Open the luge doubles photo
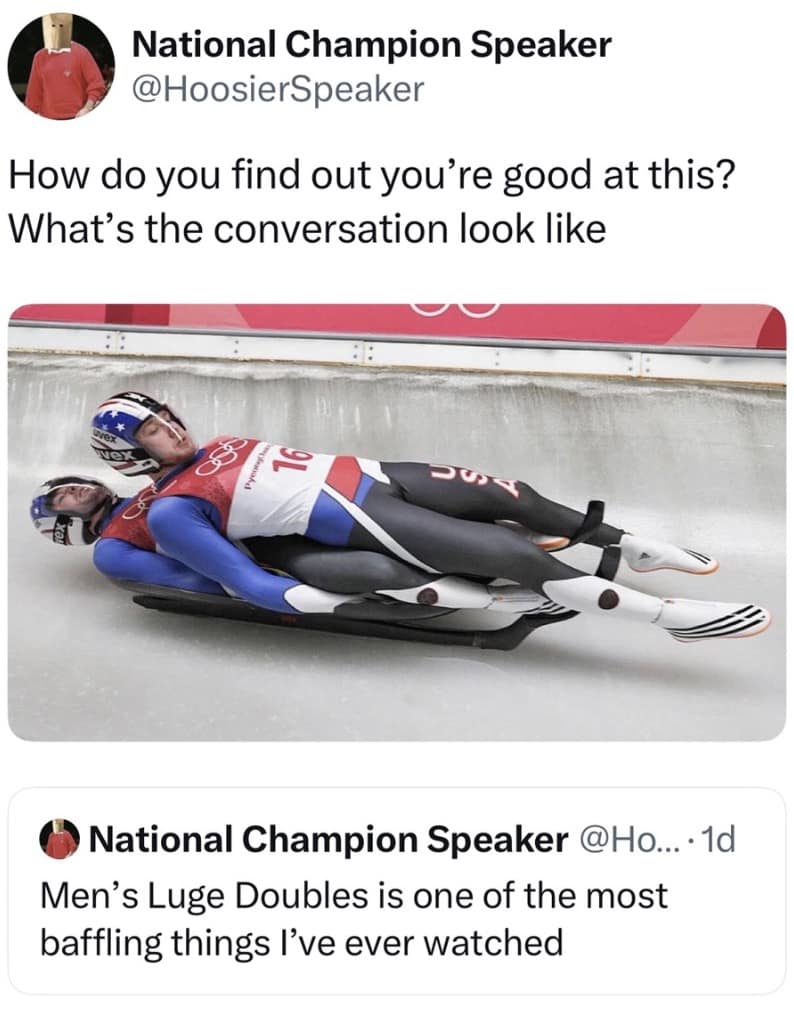This screenshot has width=794, height=1018. (397, 520)
